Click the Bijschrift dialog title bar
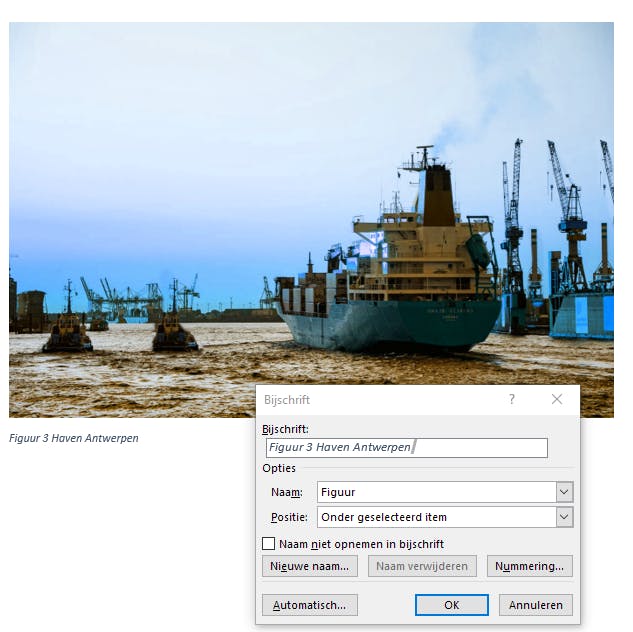The image size is (633, 632). (379, 400)
